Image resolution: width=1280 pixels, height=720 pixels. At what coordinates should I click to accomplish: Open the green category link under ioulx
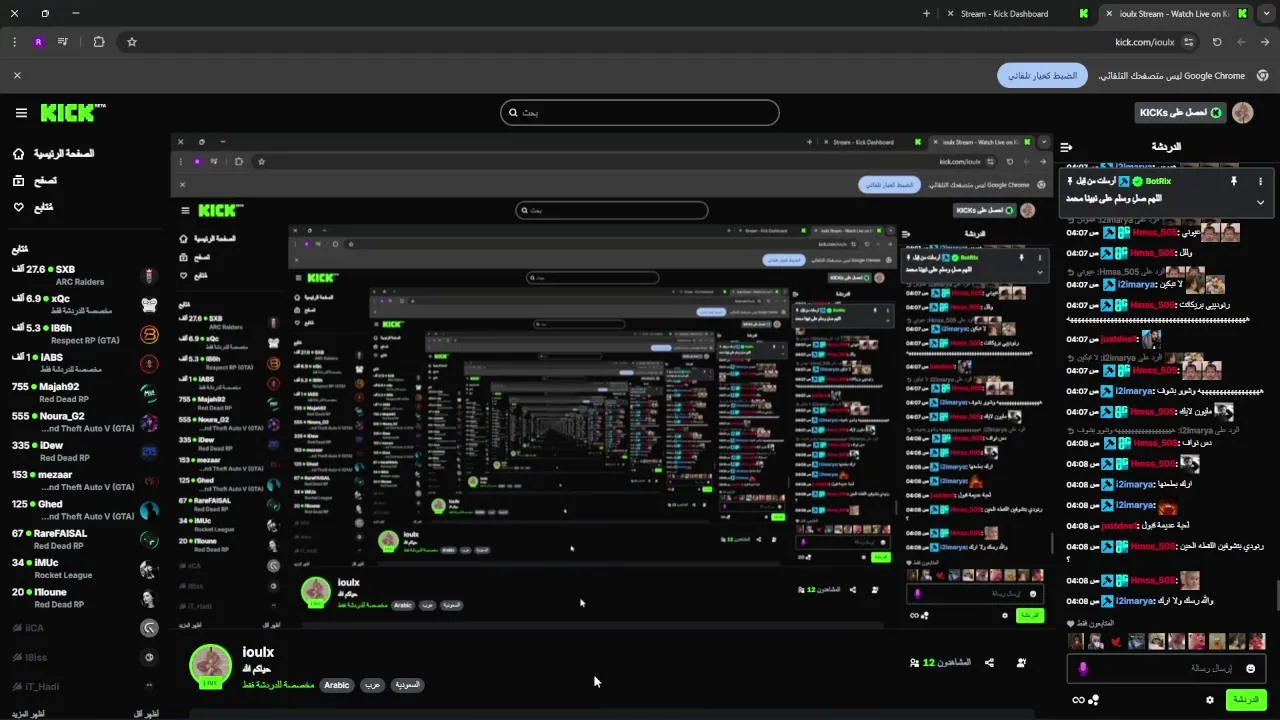(x=278, y=685)
